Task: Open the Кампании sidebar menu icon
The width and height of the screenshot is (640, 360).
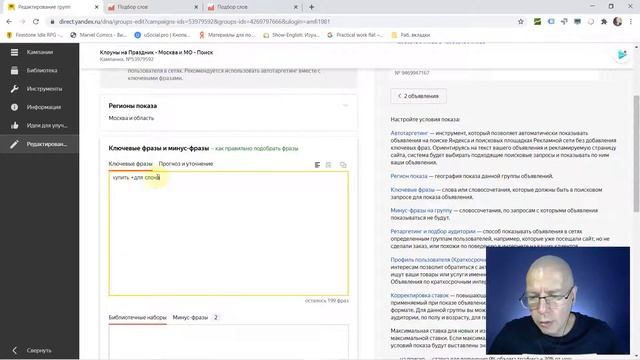Action: coord(14,52)
